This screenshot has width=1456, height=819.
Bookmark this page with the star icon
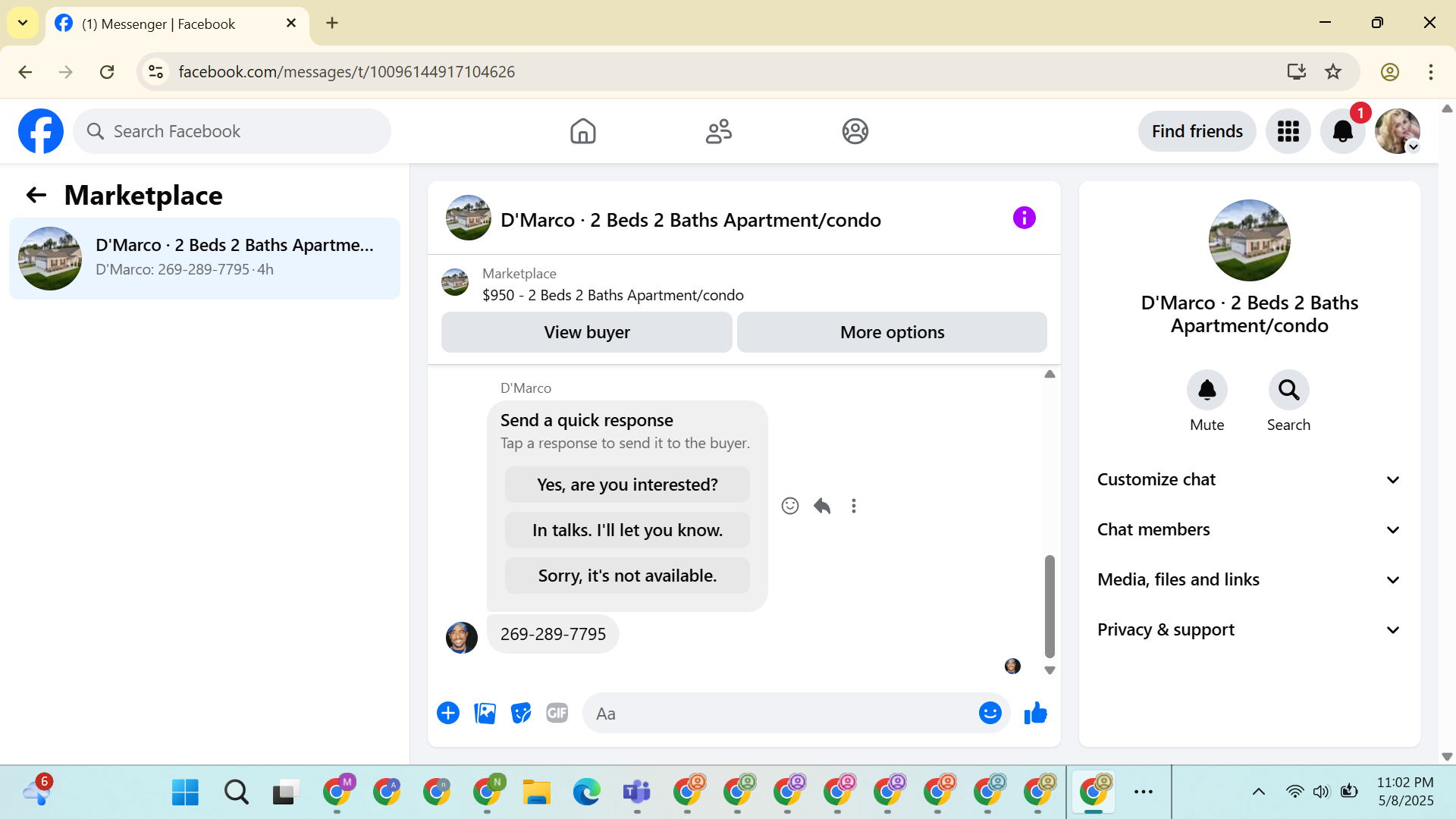tap(1333, 71)
